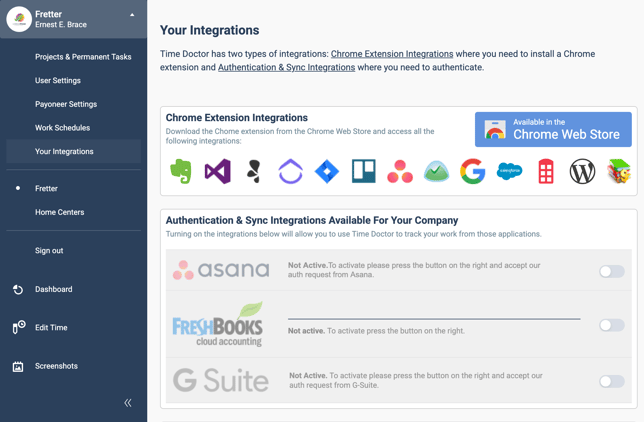Image resolution: width=644 pixels, height=422 pixels.
Task: Click the asana logo in sync list
Action: [221, 270]
